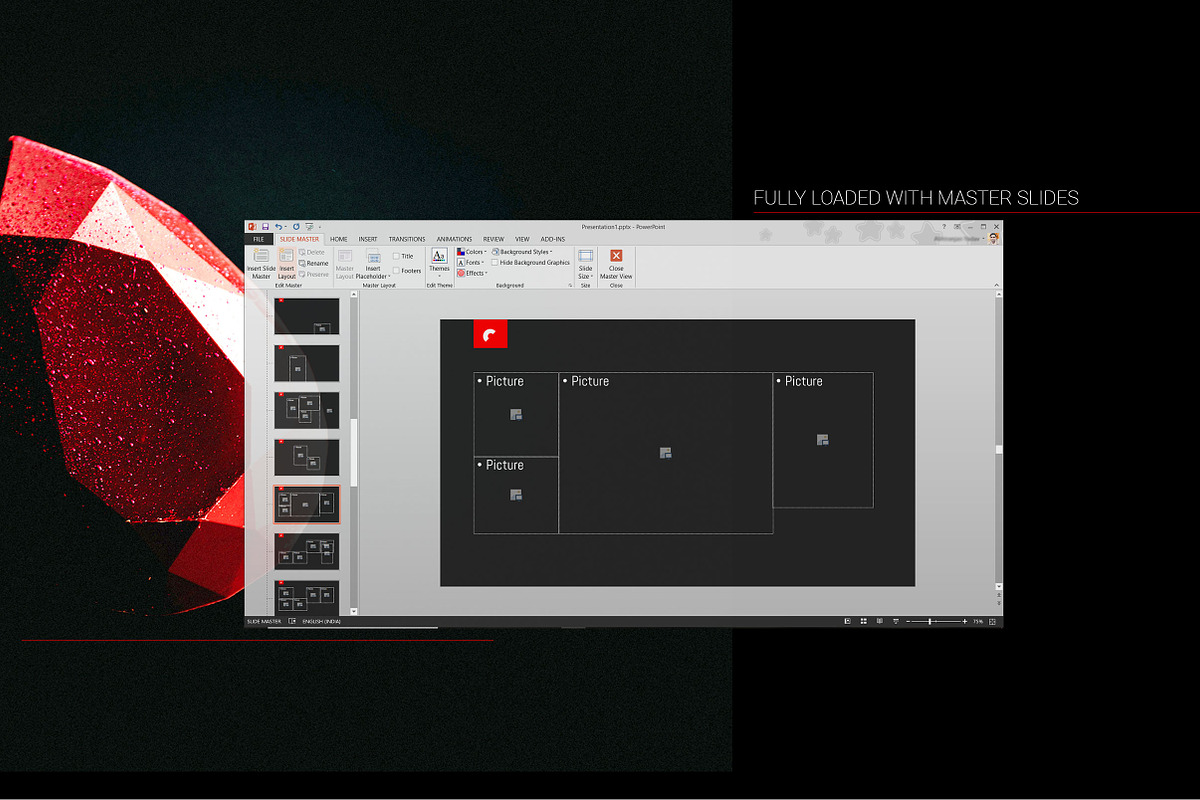This screenshot has width=1200, height=800.
Task: Click the Delete icon in Edit Master
Action: coord(302,252)
